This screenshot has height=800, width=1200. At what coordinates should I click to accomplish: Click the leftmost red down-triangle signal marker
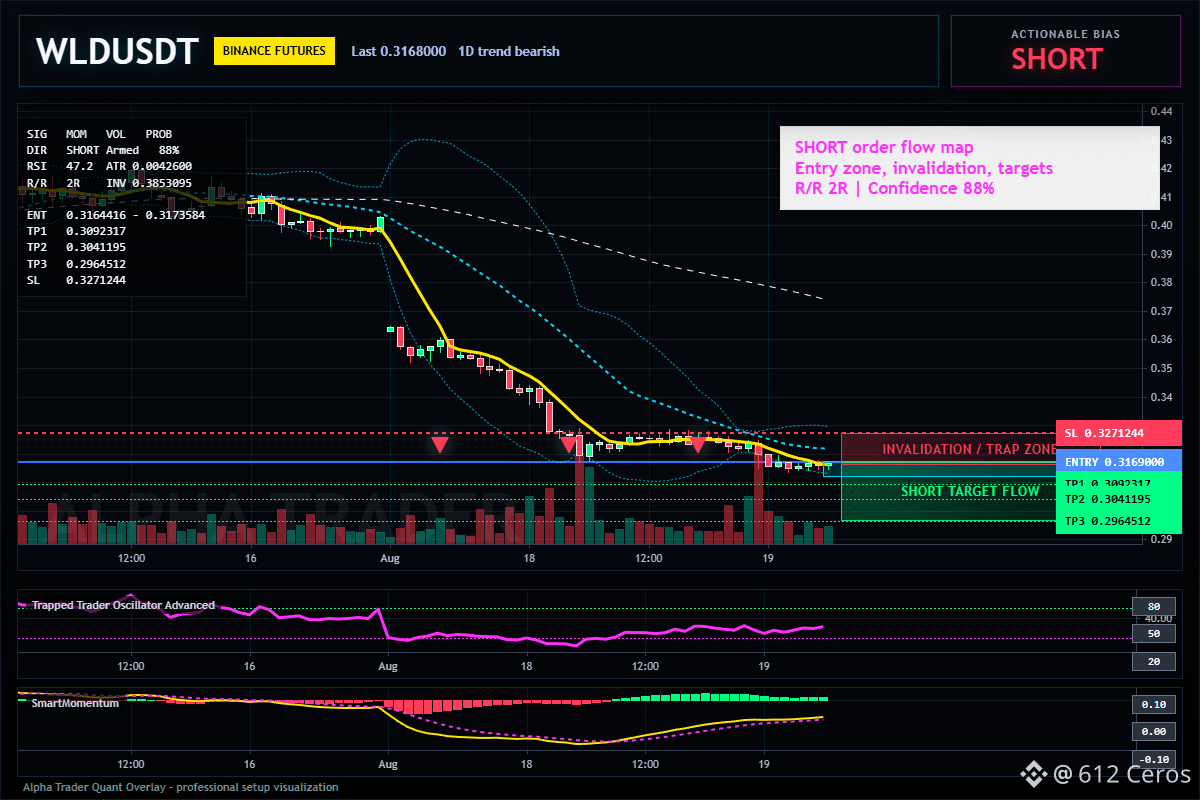(440, 444)
